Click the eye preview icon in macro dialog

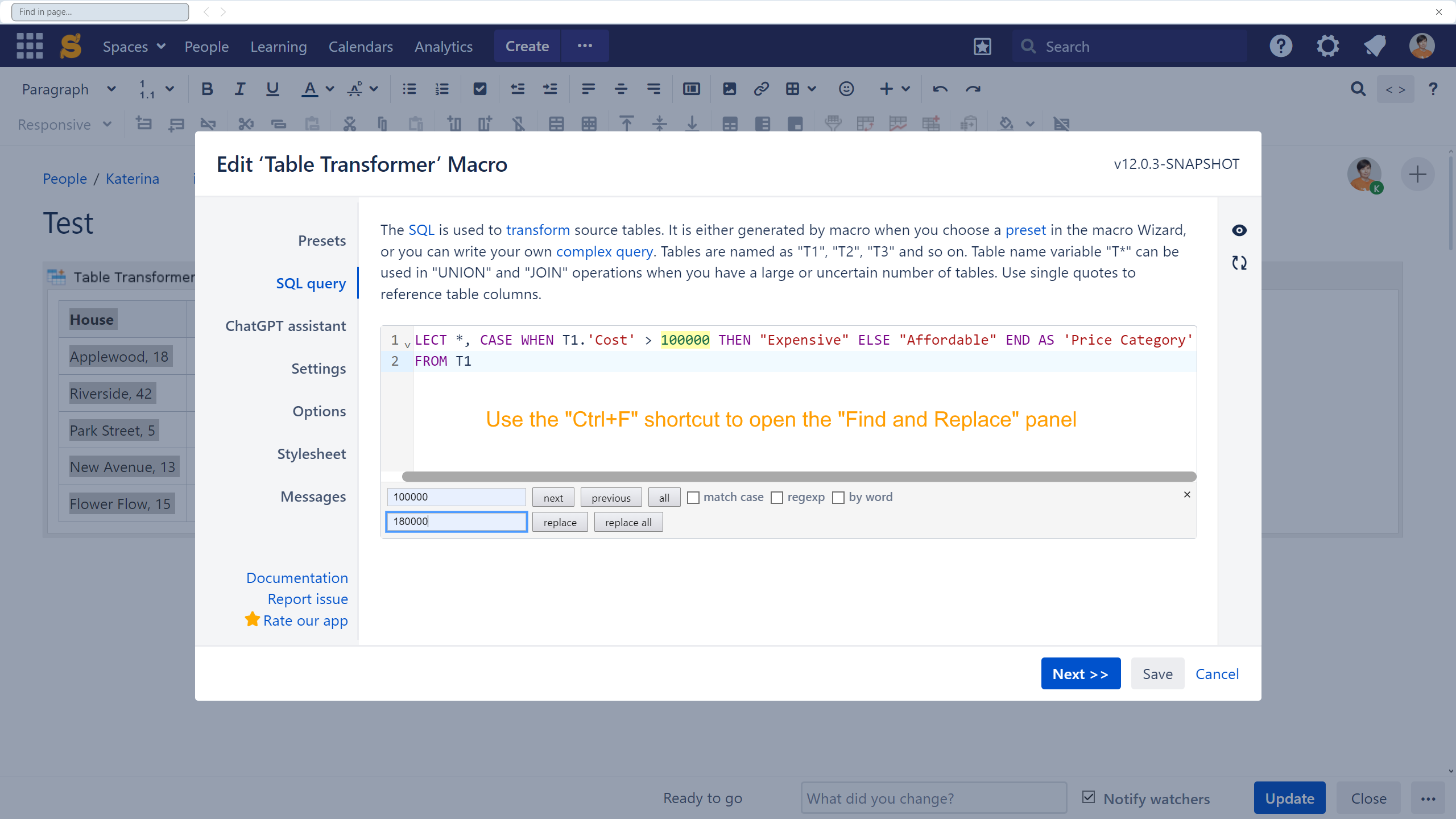[x=1239, y=230]
